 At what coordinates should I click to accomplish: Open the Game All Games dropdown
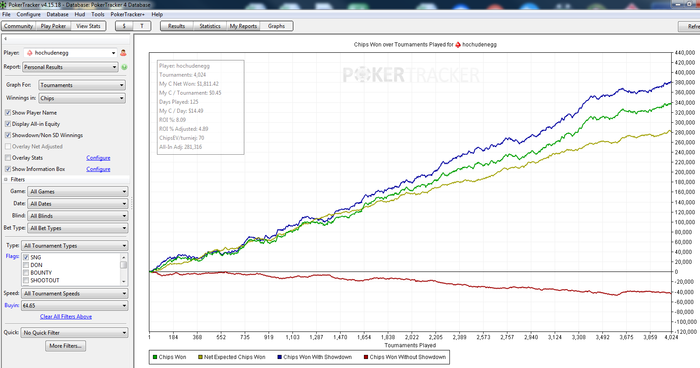tap(78, 192)
